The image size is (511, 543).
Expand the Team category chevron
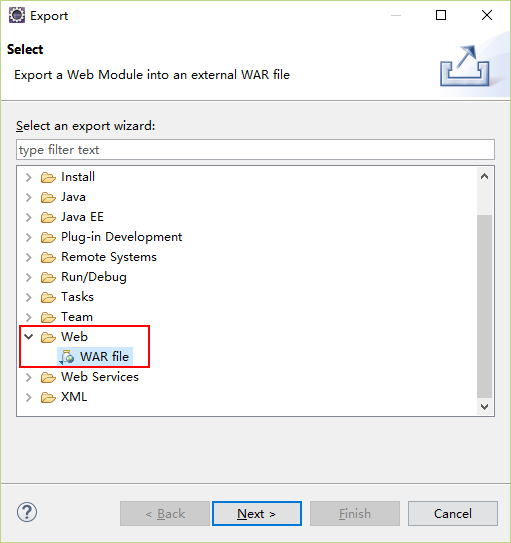point(29,317)
